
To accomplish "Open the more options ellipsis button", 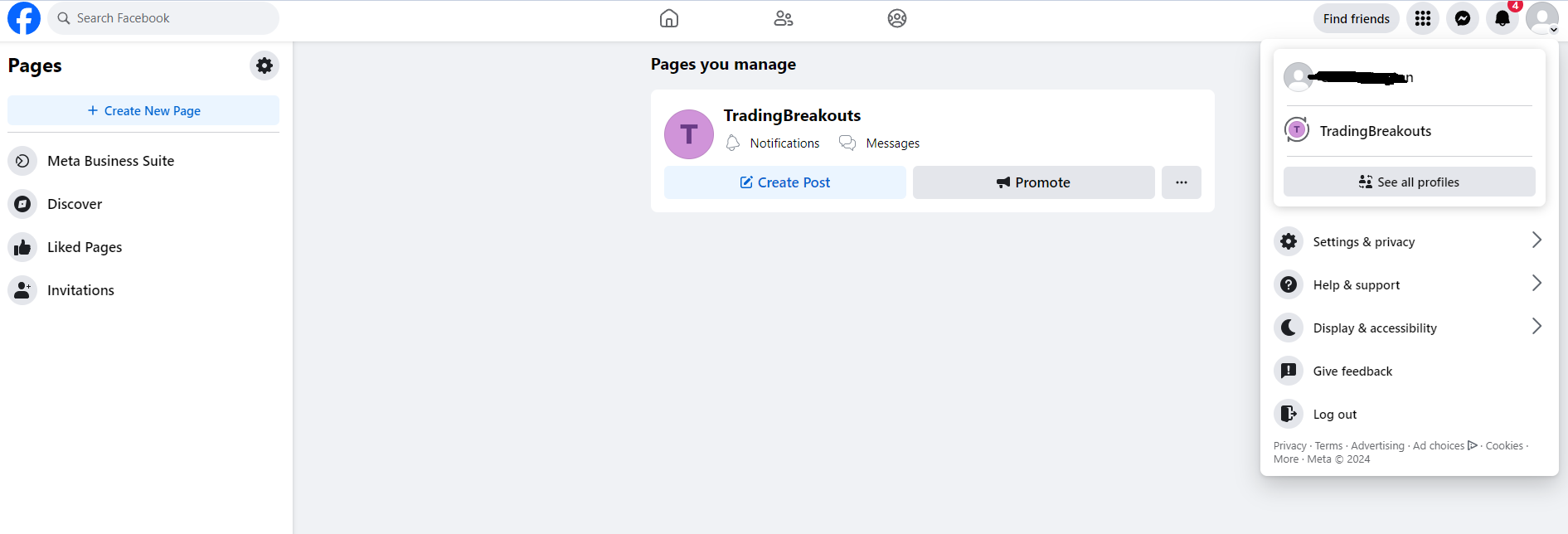I will (1182, 182).
